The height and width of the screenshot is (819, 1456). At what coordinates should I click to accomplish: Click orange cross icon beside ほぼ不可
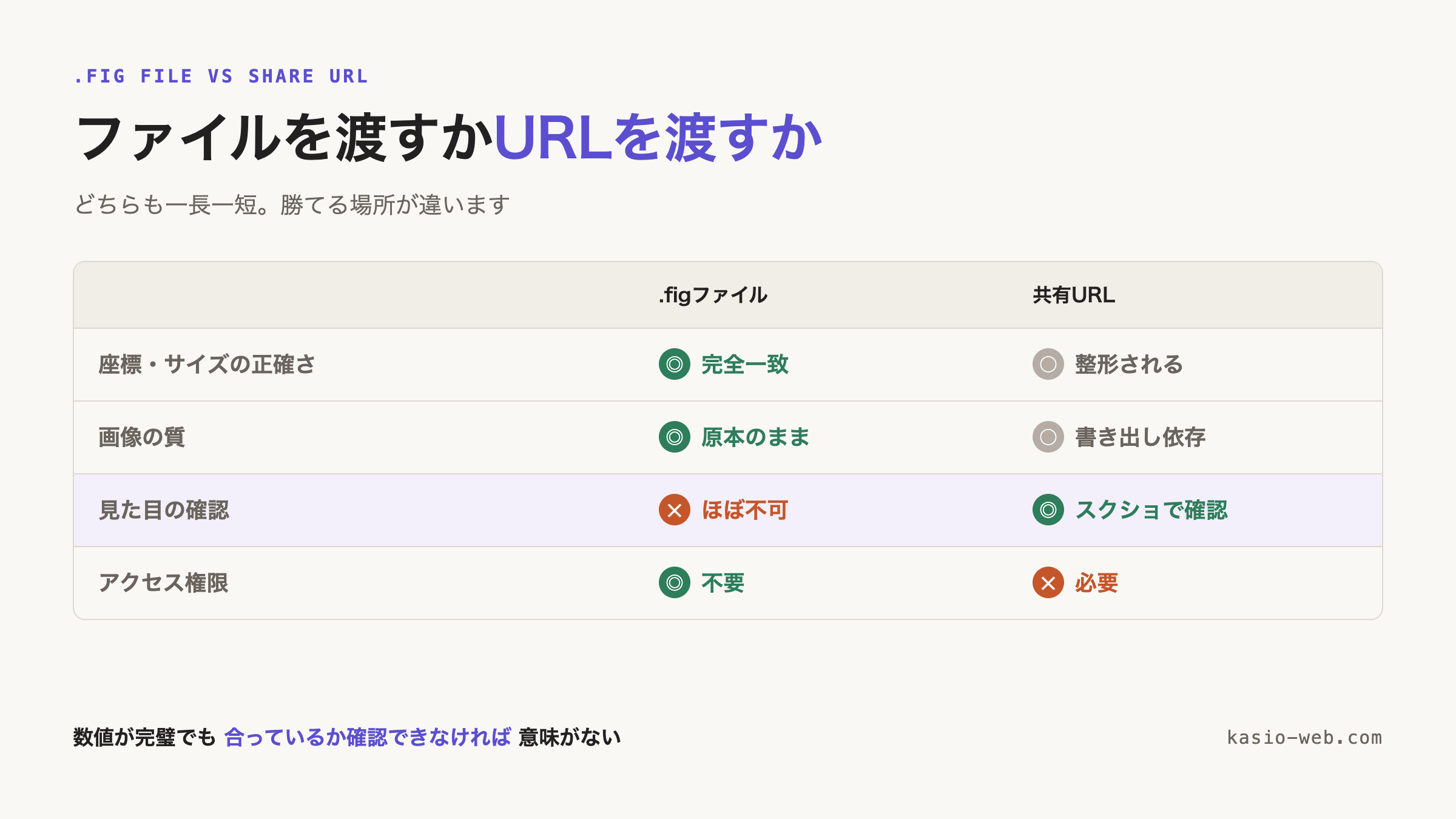[x=674, y=510]
